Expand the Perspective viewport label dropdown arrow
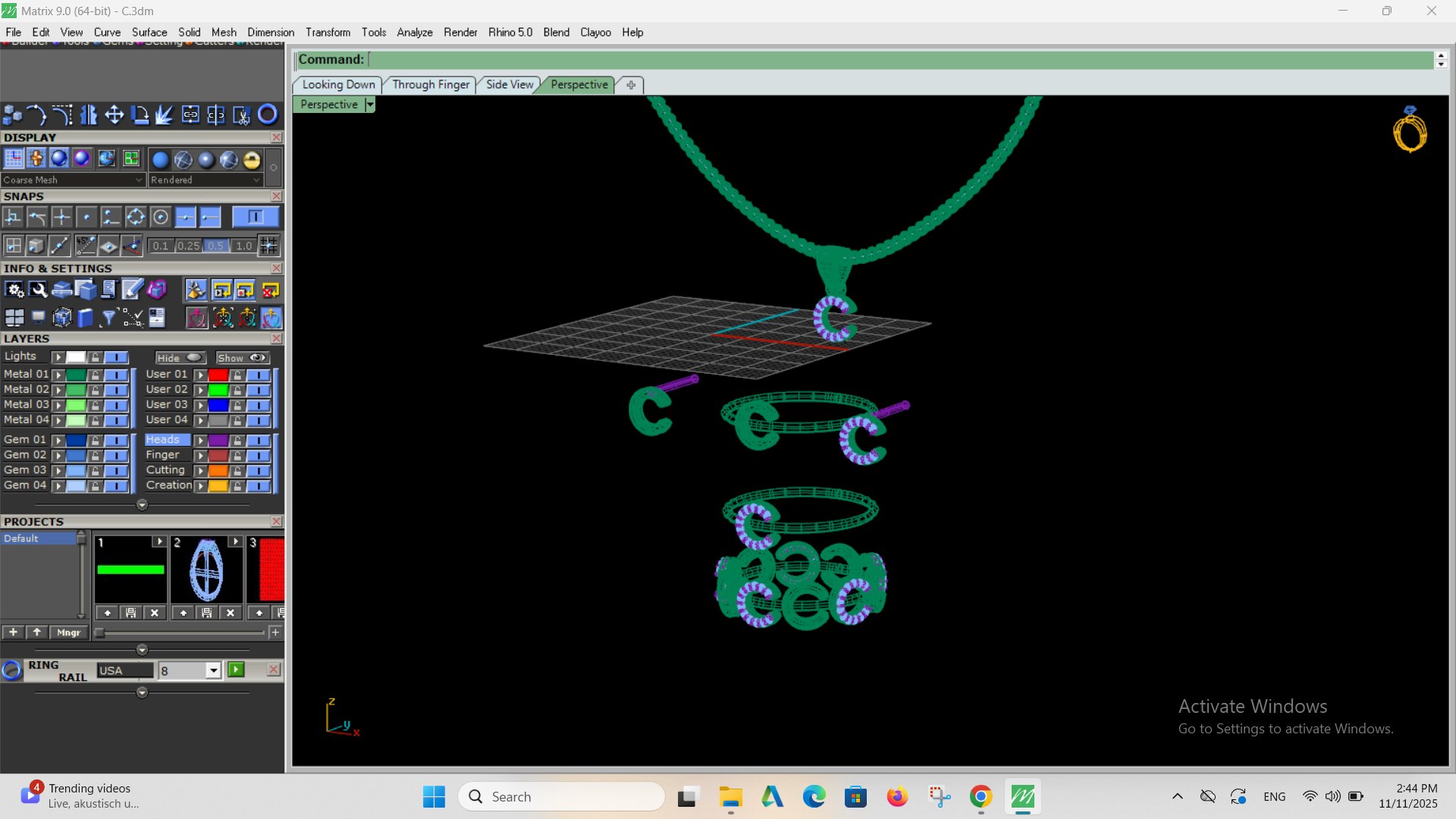The height and width of the screenshot is (819, 1456). point(370,105)
